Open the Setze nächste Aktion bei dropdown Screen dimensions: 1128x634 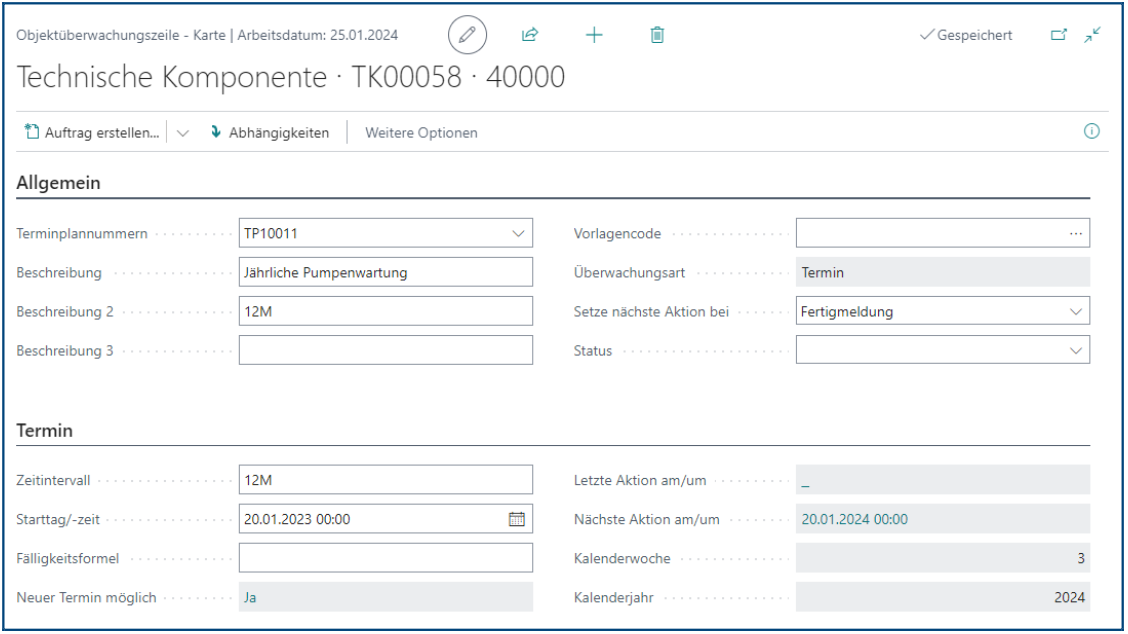tap(1075, 312)
